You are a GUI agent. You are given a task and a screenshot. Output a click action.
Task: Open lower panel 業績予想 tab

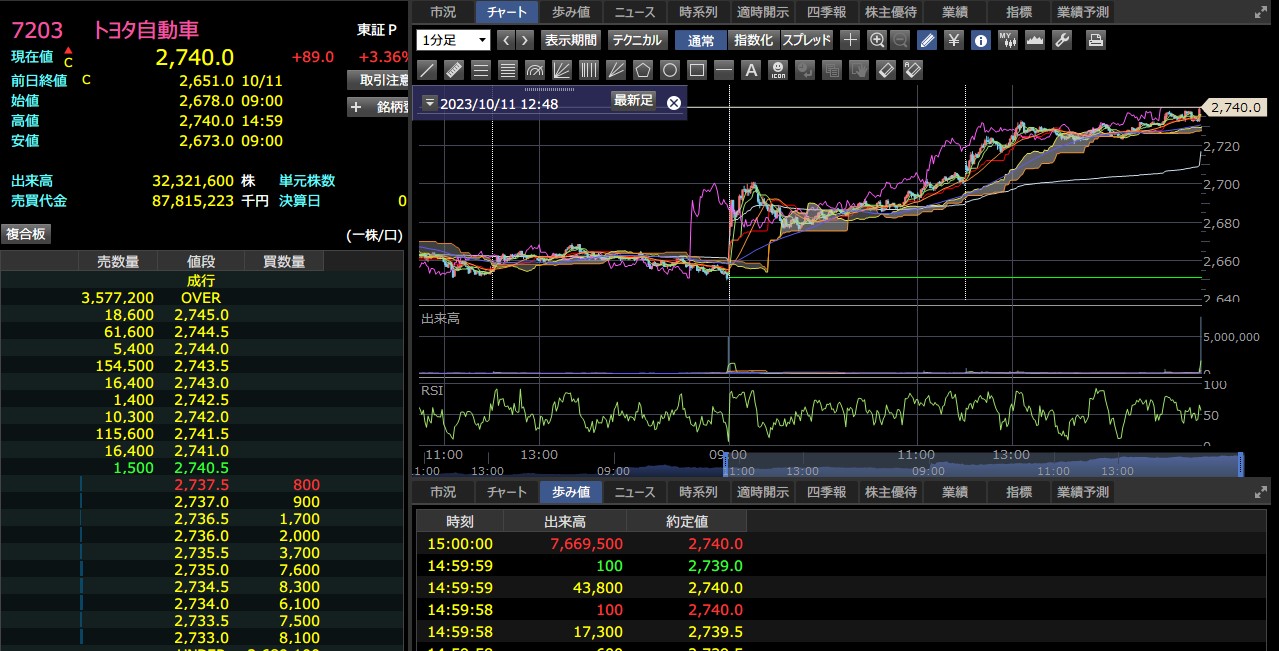tap(1083, 492)
